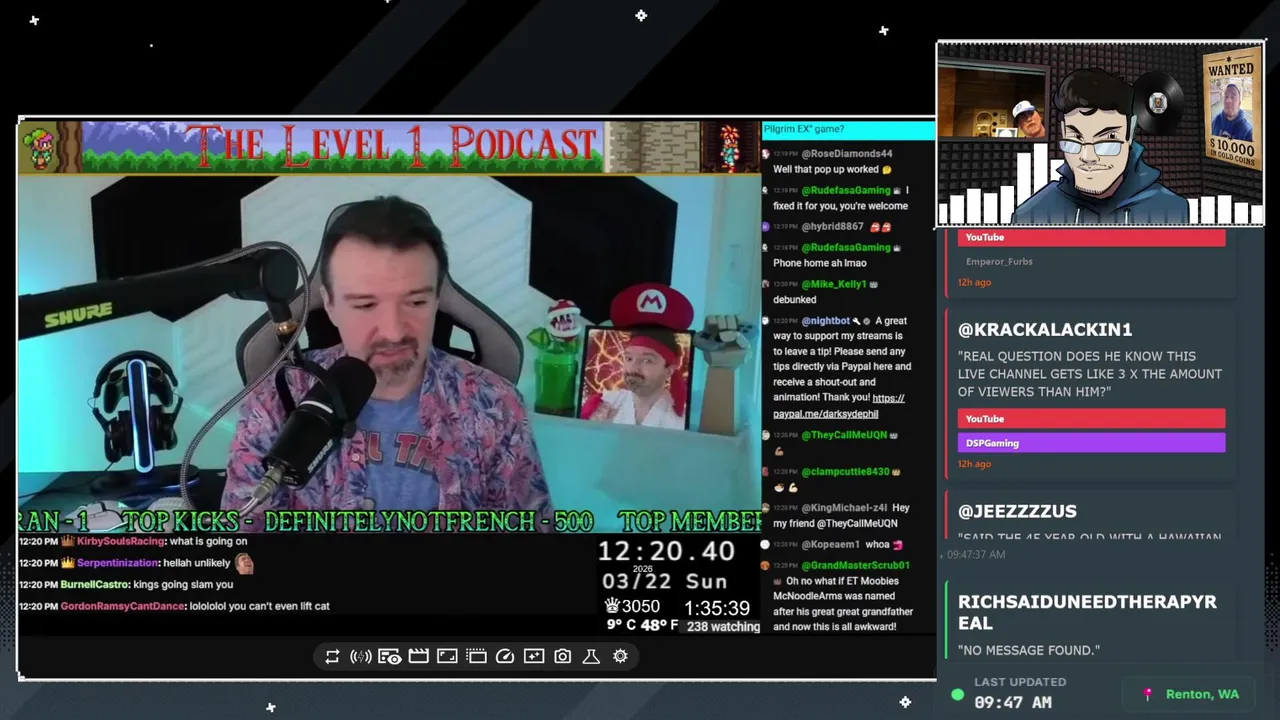Click the GordonRamsyCantDance chat name
1280x720 pixels.
coord(122,606)
